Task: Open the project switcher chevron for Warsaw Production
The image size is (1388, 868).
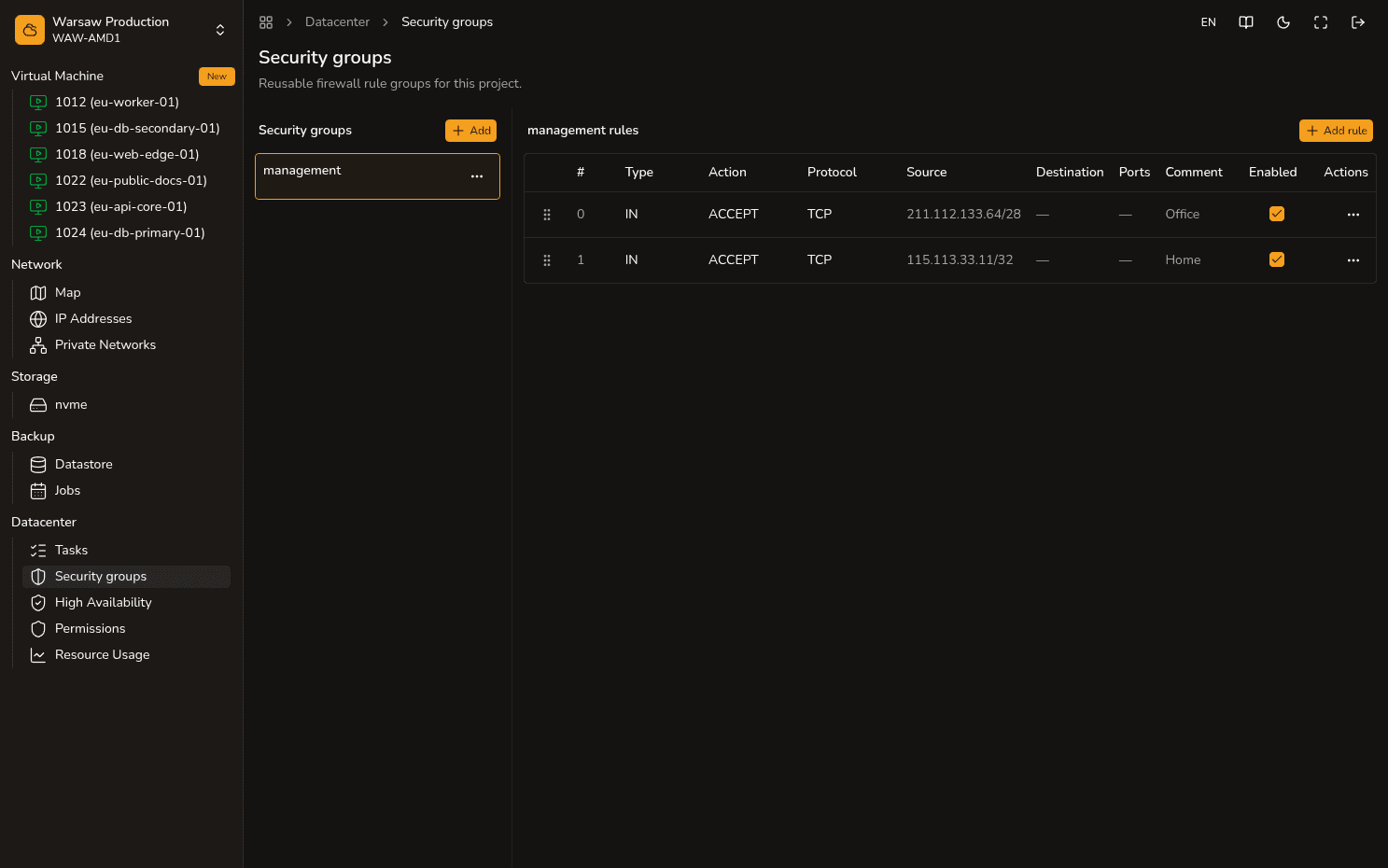Action: (x=220, y=30)
